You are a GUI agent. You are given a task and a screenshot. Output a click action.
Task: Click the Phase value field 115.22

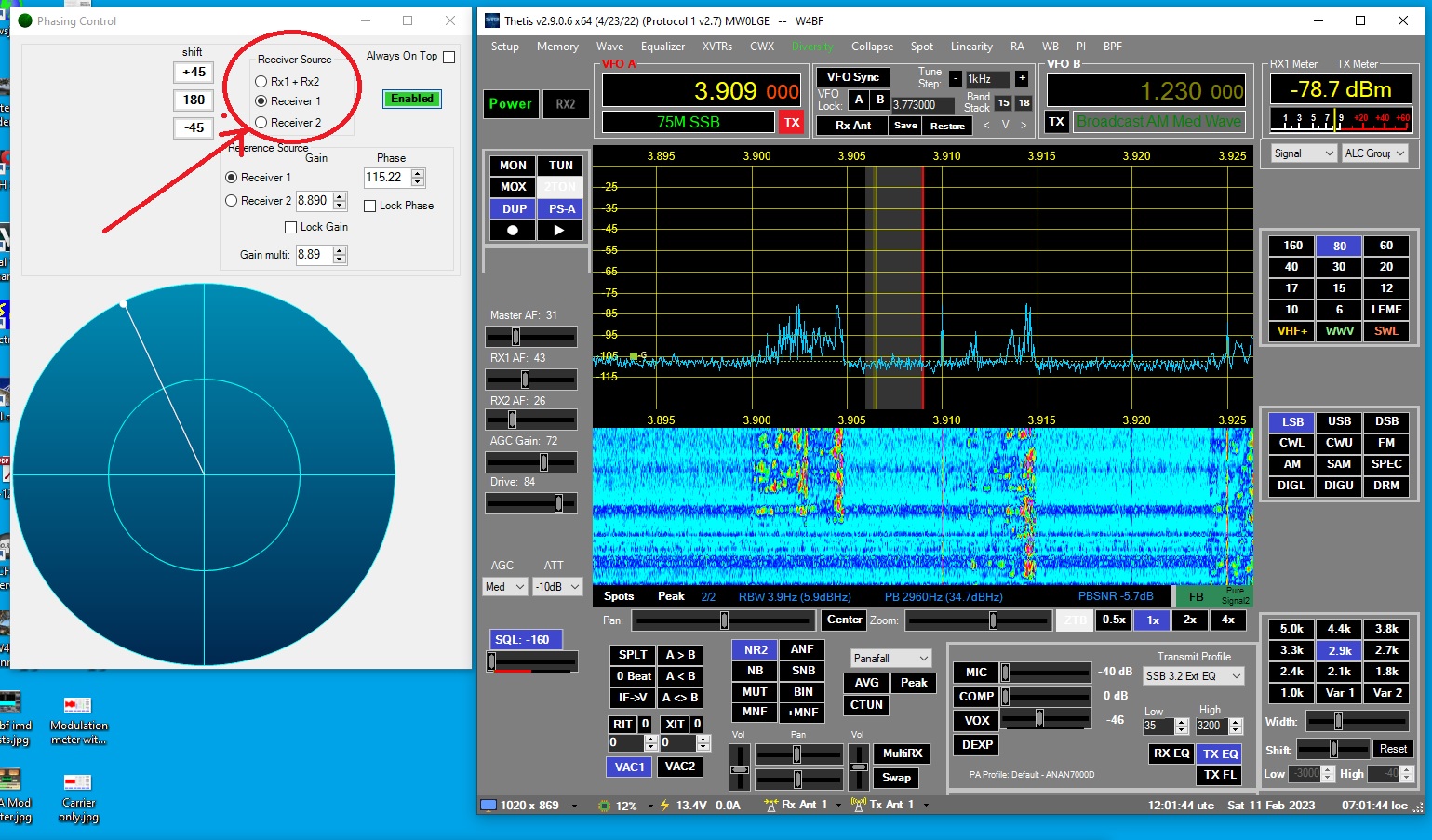coord(387,178)
